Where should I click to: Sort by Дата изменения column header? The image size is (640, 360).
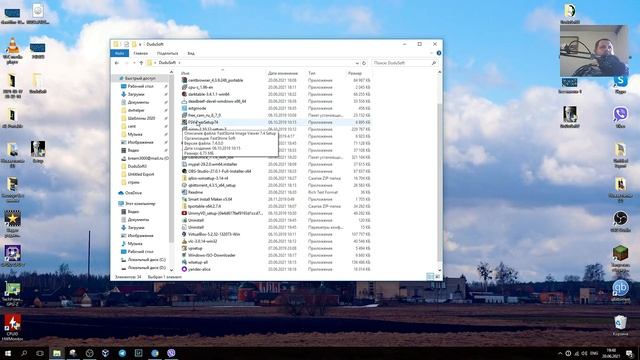pos(283,73)
